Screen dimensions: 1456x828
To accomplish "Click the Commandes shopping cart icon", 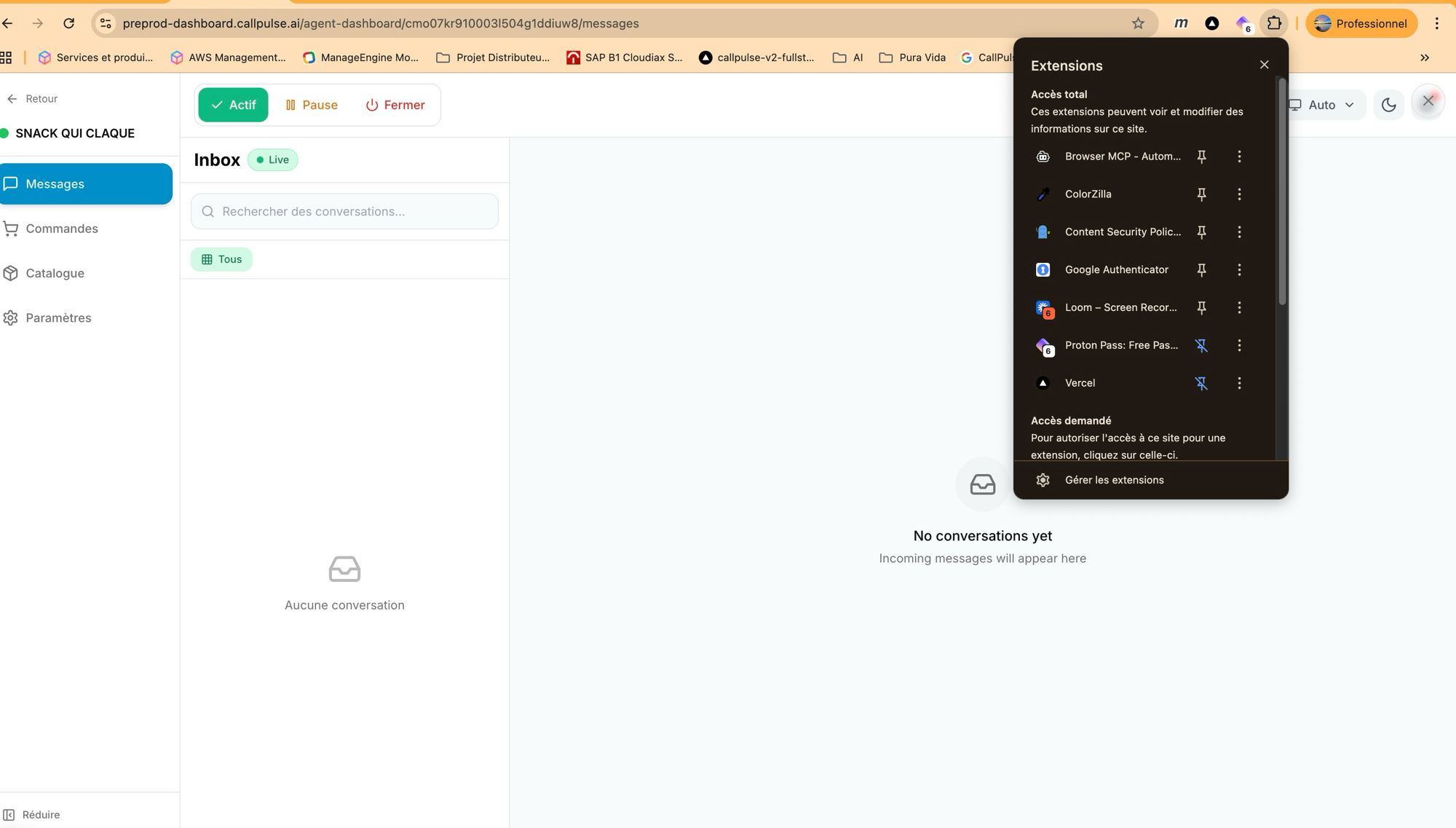I will (x=10, y=228).
